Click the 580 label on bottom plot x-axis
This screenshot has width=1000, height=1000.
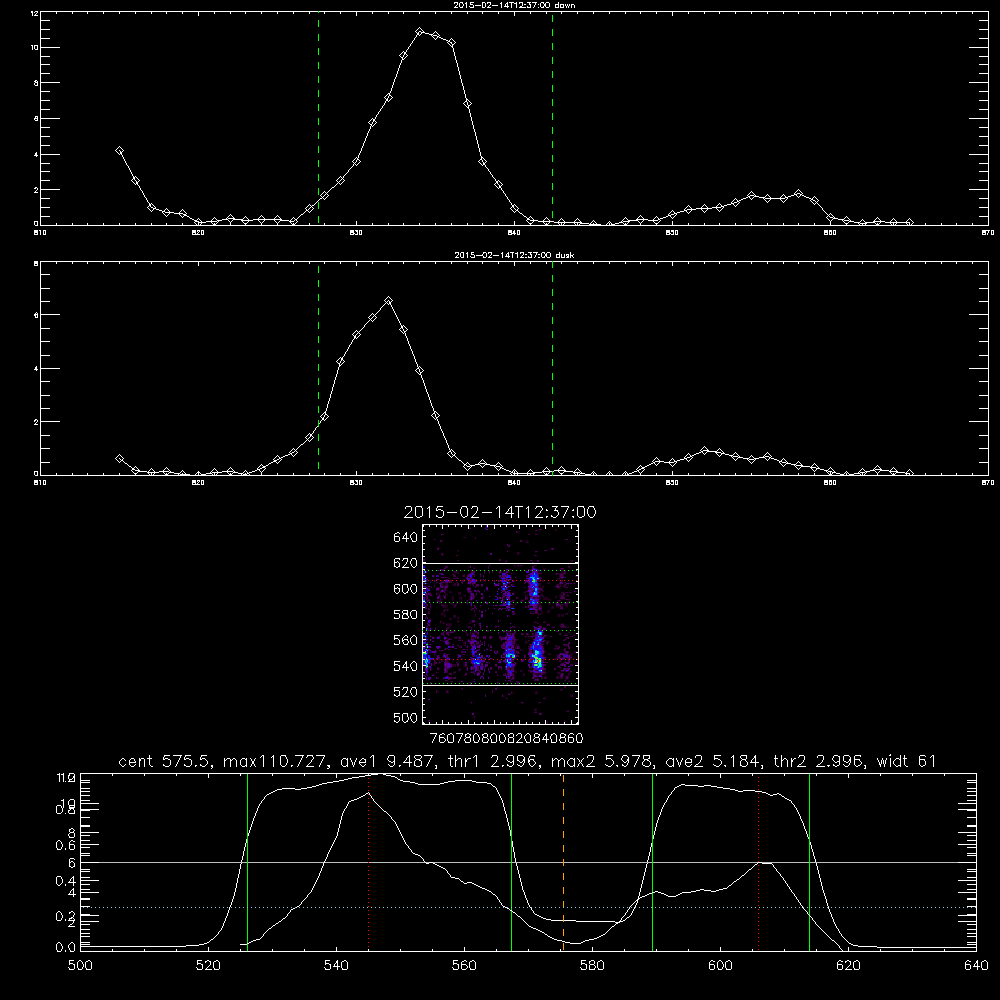pos(592,966)
